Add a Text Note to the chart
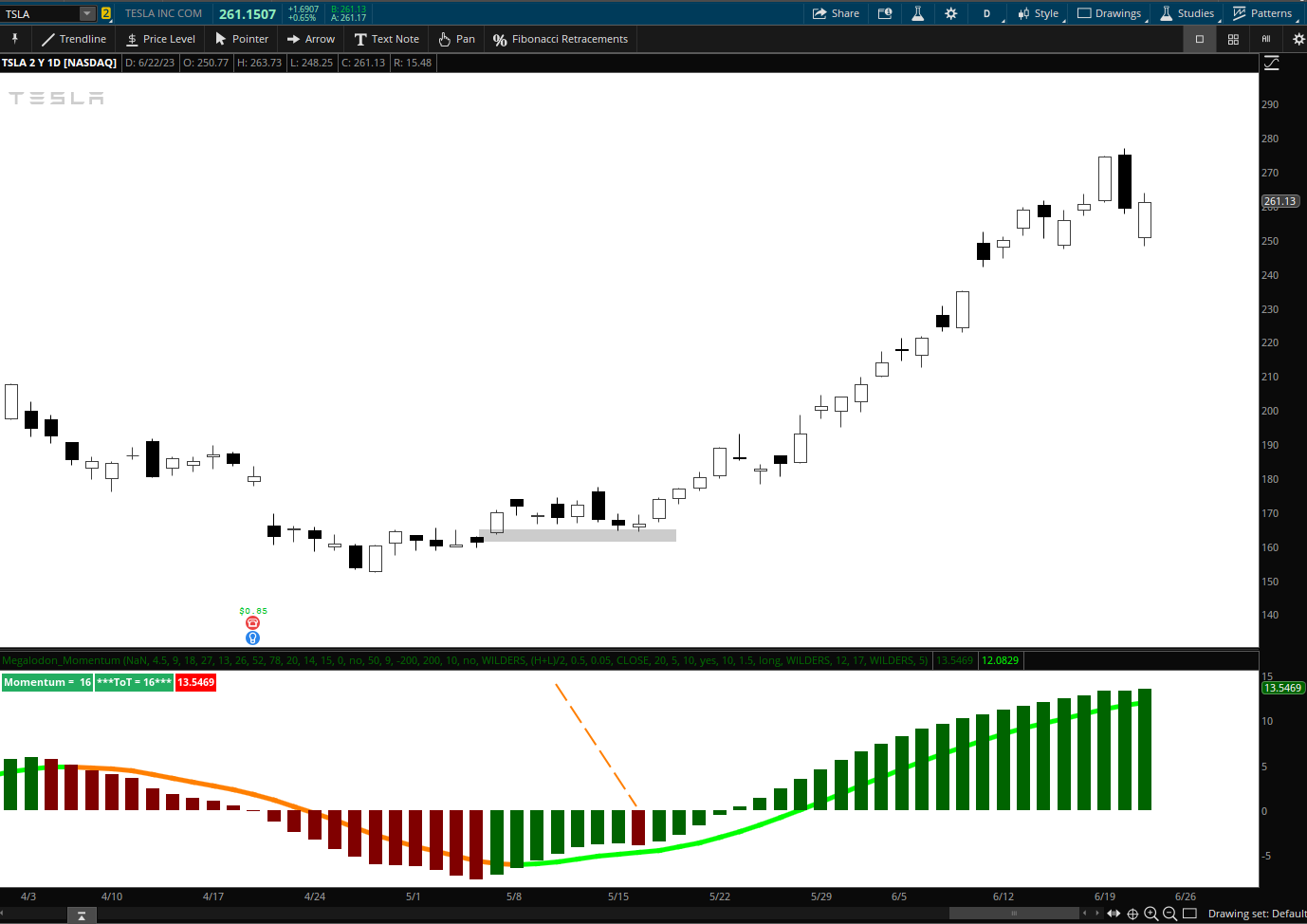This screenshot has width=1307, height=924. 387,39
